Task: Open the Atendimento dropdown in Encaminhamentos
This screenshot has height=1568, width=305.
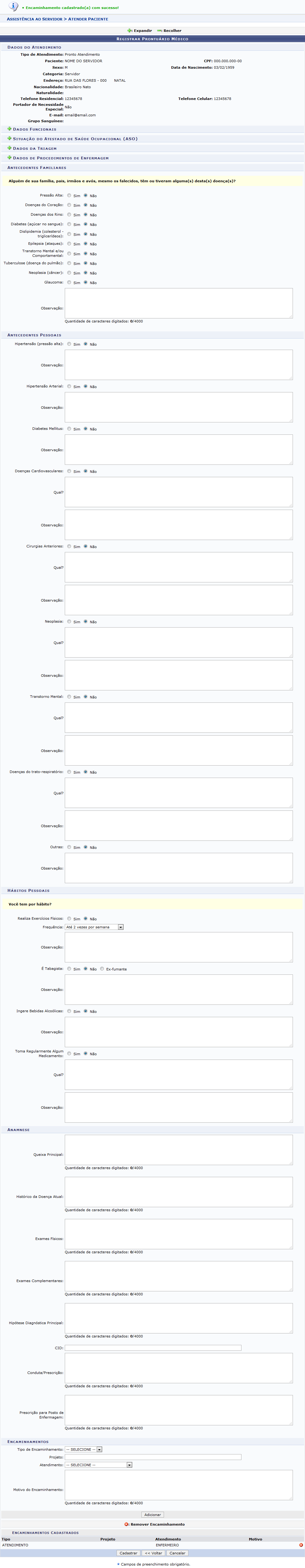Action: (98, 1465)
